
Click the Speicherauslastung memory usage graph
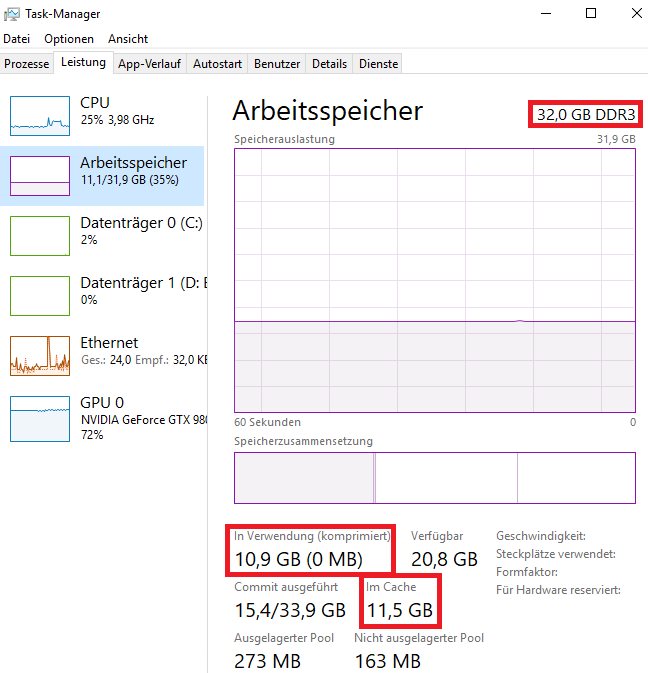pos(435,281)
